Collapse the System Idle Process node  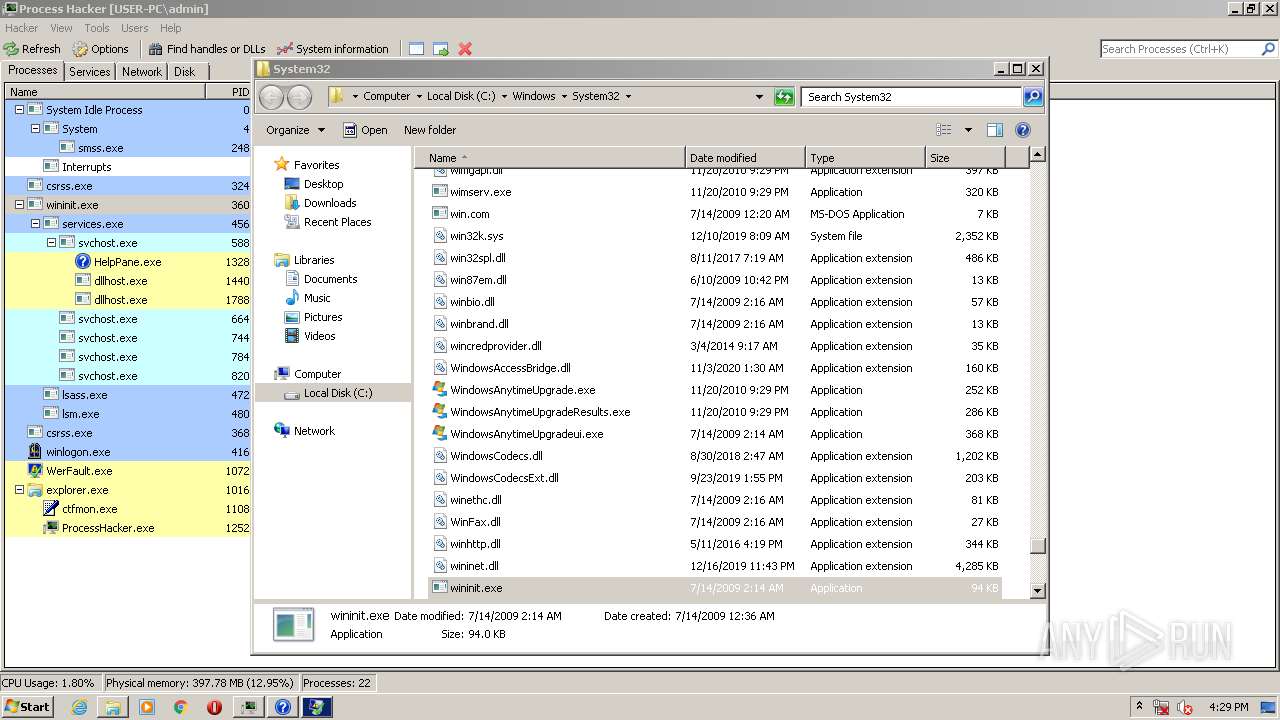pyautogui.click(x=19, y=110)
